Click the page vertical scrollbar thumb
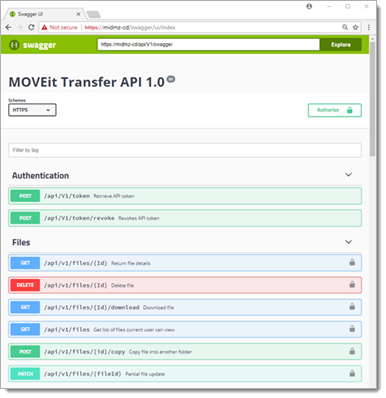Viewport: 386px width, 398px height. [x=372, y=98]
